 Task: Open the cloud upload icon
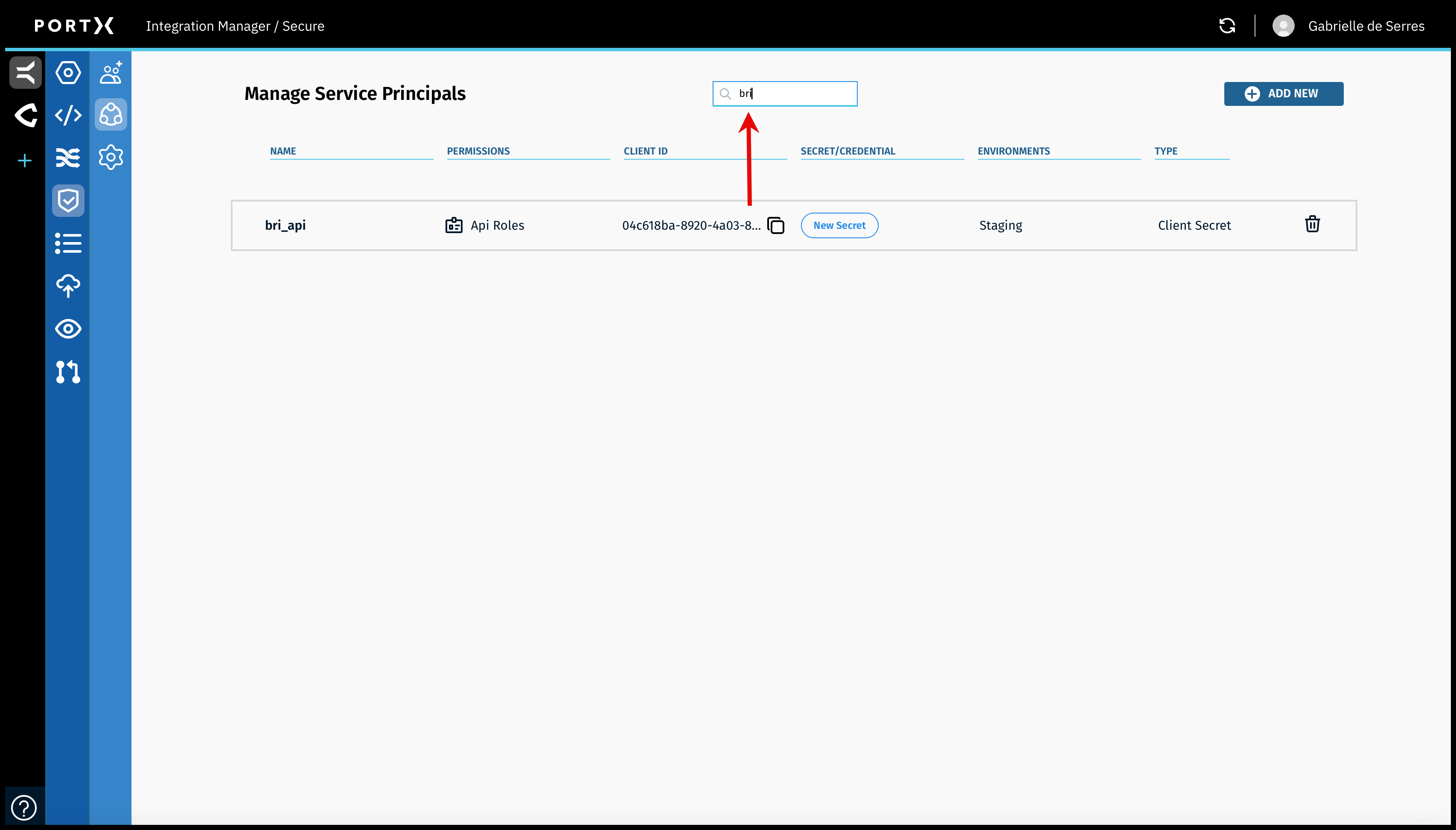pyautogui.click(x=68, y=286)
